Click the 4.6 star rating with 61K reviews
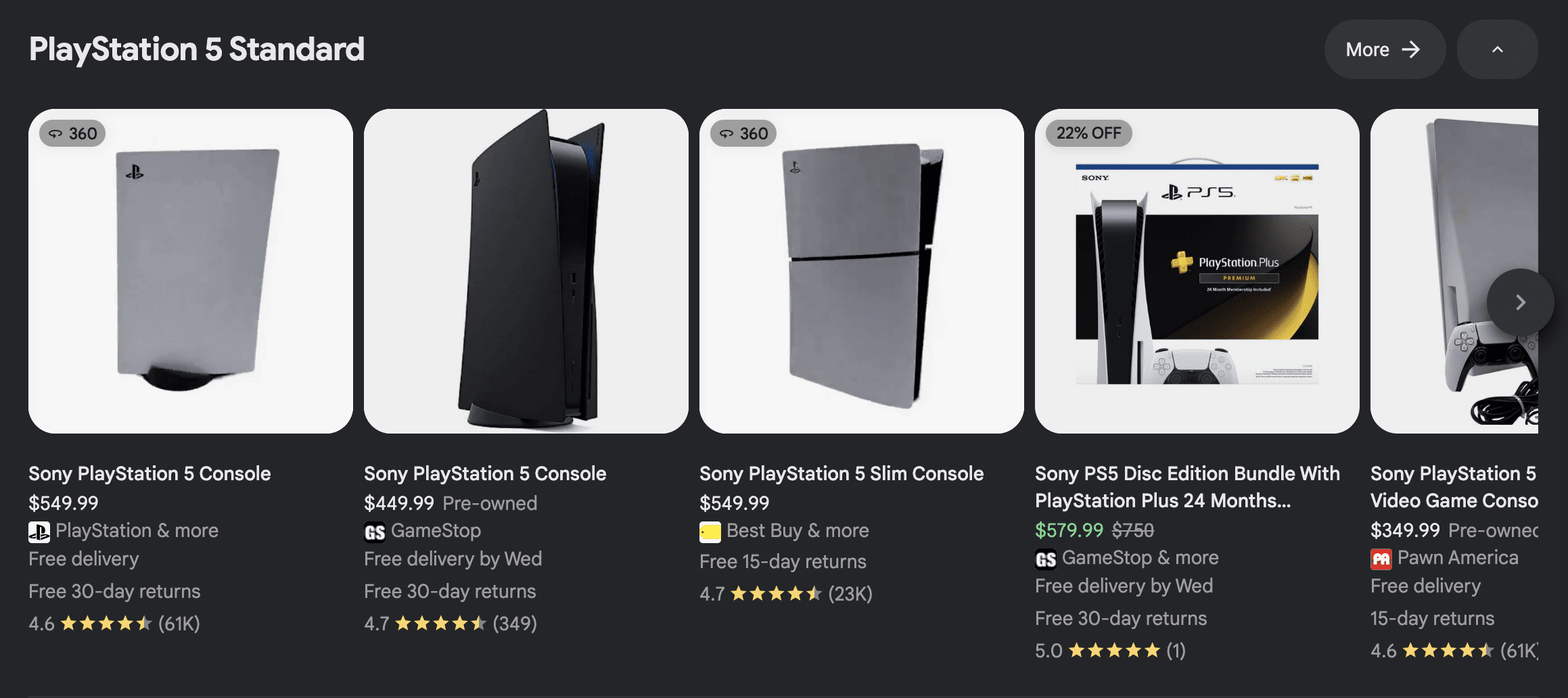 [114, 624]
